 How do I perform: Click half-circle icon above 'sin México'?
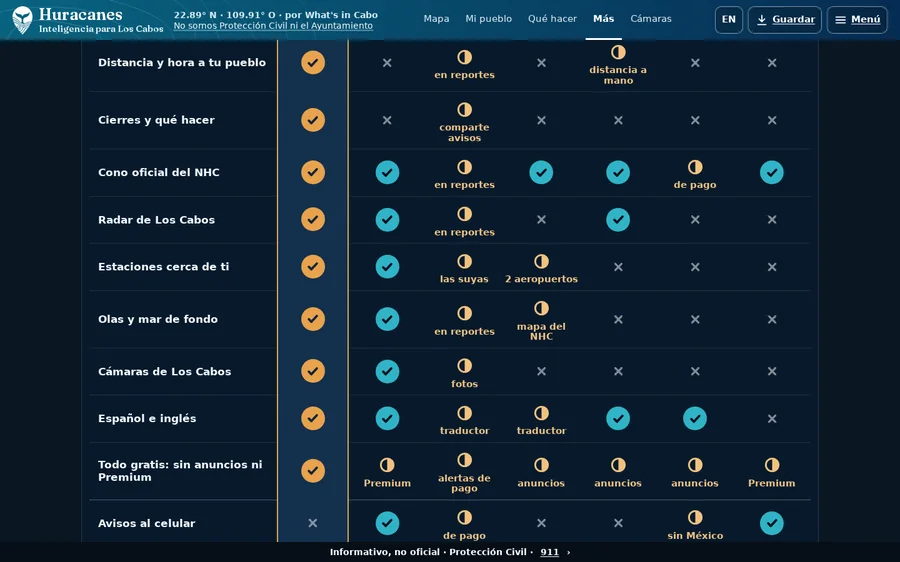pyautogui.click(x=695, y=517)
